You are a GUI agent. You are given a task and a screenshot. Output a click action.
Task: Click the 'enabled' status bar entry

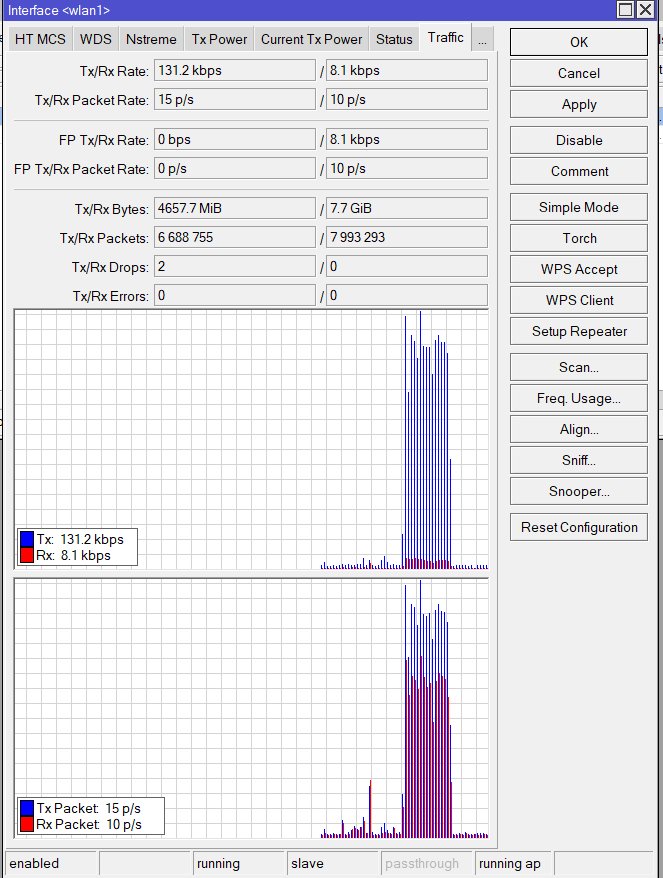pos(52,863)
